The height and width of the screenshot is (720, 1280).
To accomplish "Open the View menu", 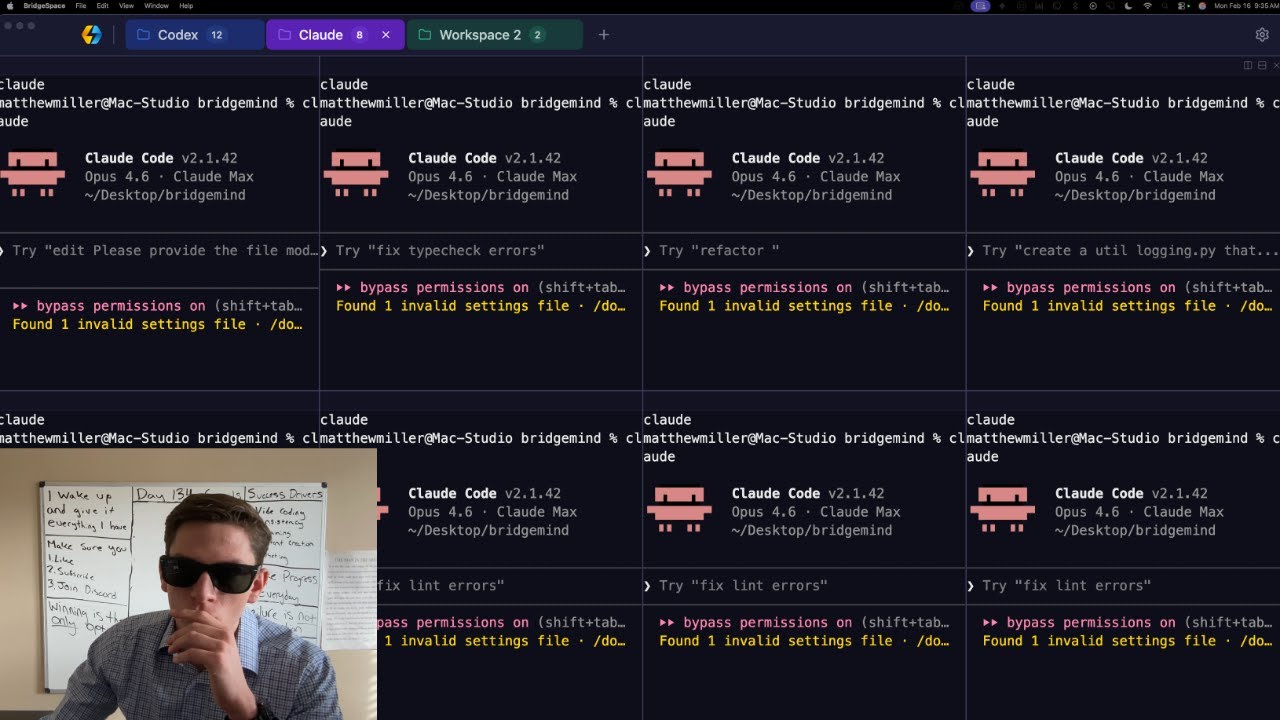I will (127, 5).
